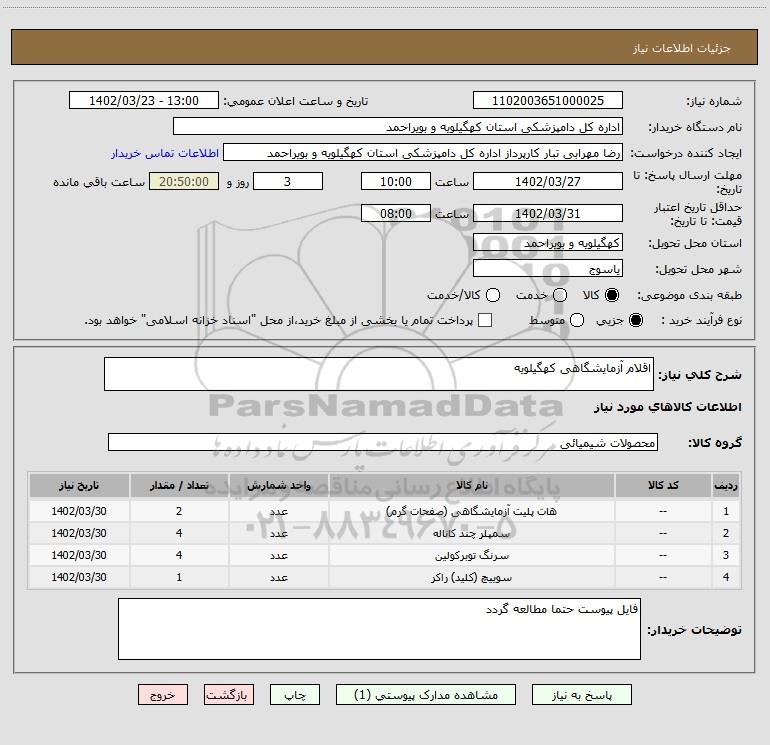Click the تاریخ نیاز column header
The height and width of the screenshot is (745, 770).
pyautogui.click(x=79, y=485)
